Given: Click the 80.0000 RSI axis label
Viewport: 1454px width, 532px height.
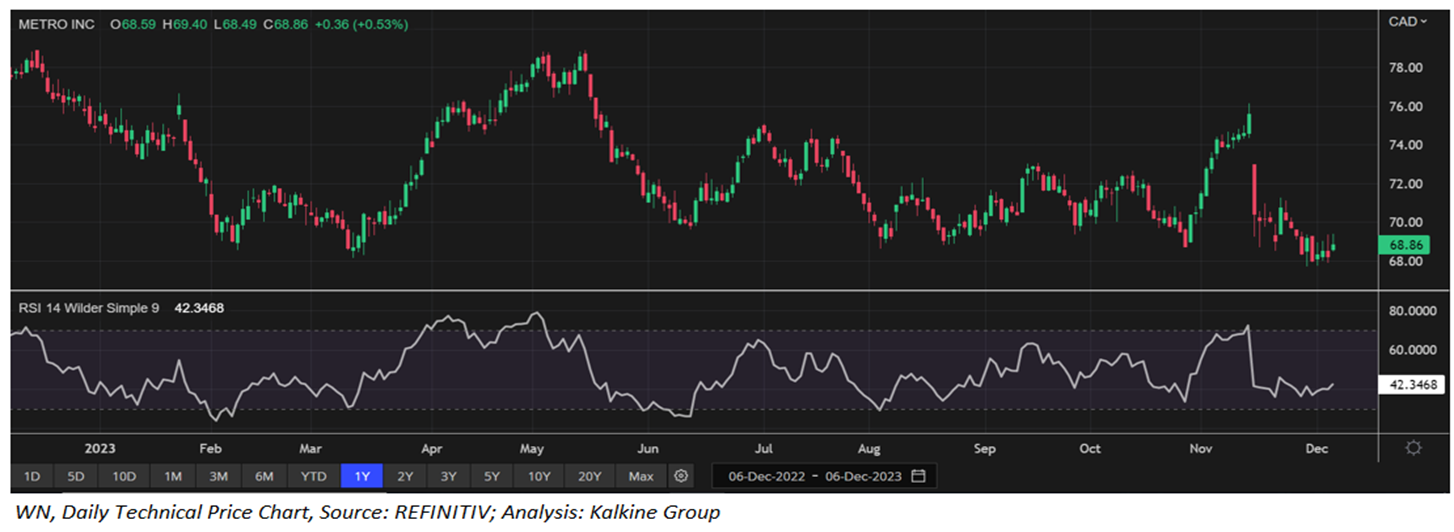Looking at the screenshot, I should pos(1413,311).
